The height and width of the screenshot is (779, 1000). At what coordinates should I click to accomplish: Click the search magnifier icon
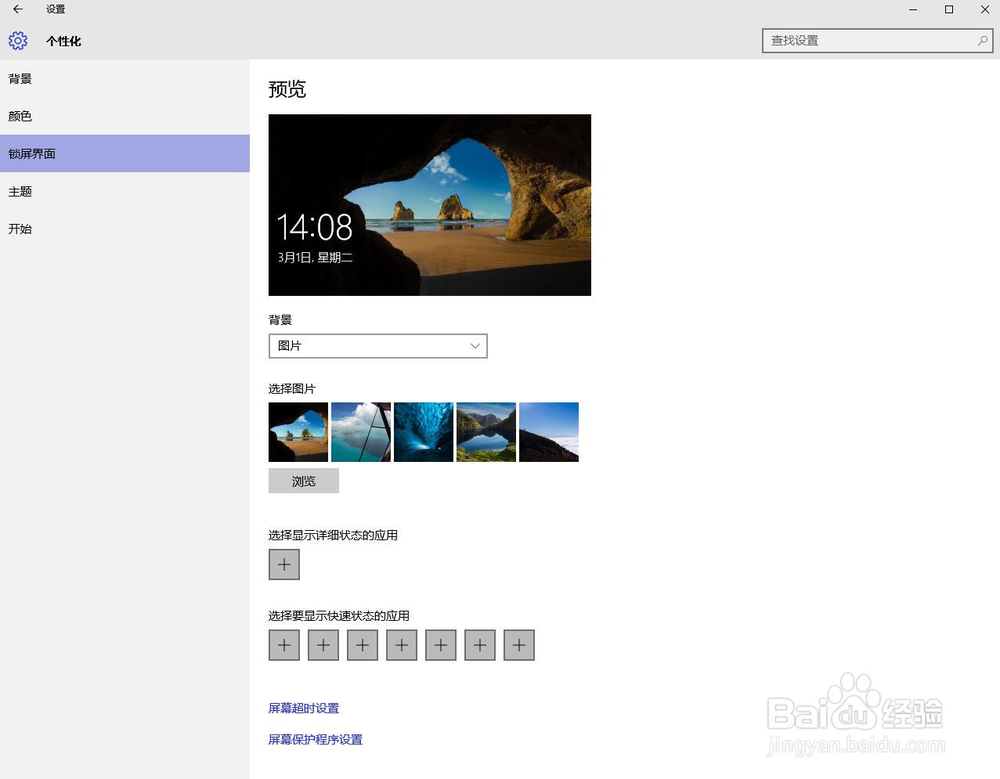pos(983,41)
